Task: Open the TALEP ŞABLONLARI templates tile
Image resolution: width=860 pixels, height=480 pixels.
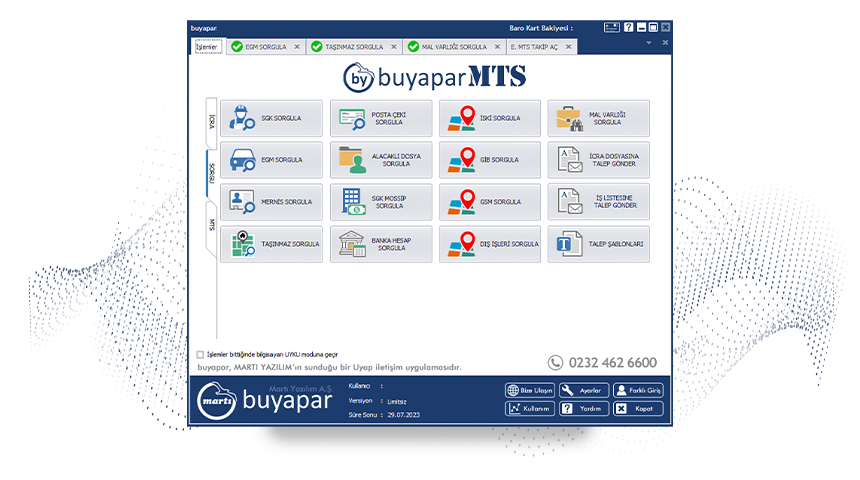Action: [598, 244]
